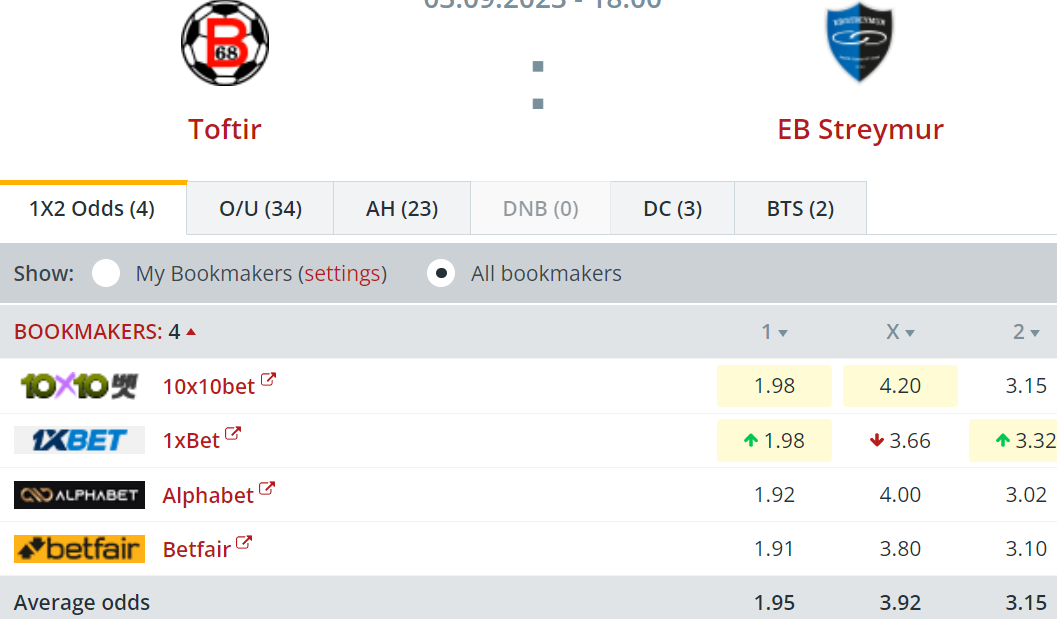Sort by draw column X arrow
Viewport: 1057px width, 619px height.
[909, 333]
